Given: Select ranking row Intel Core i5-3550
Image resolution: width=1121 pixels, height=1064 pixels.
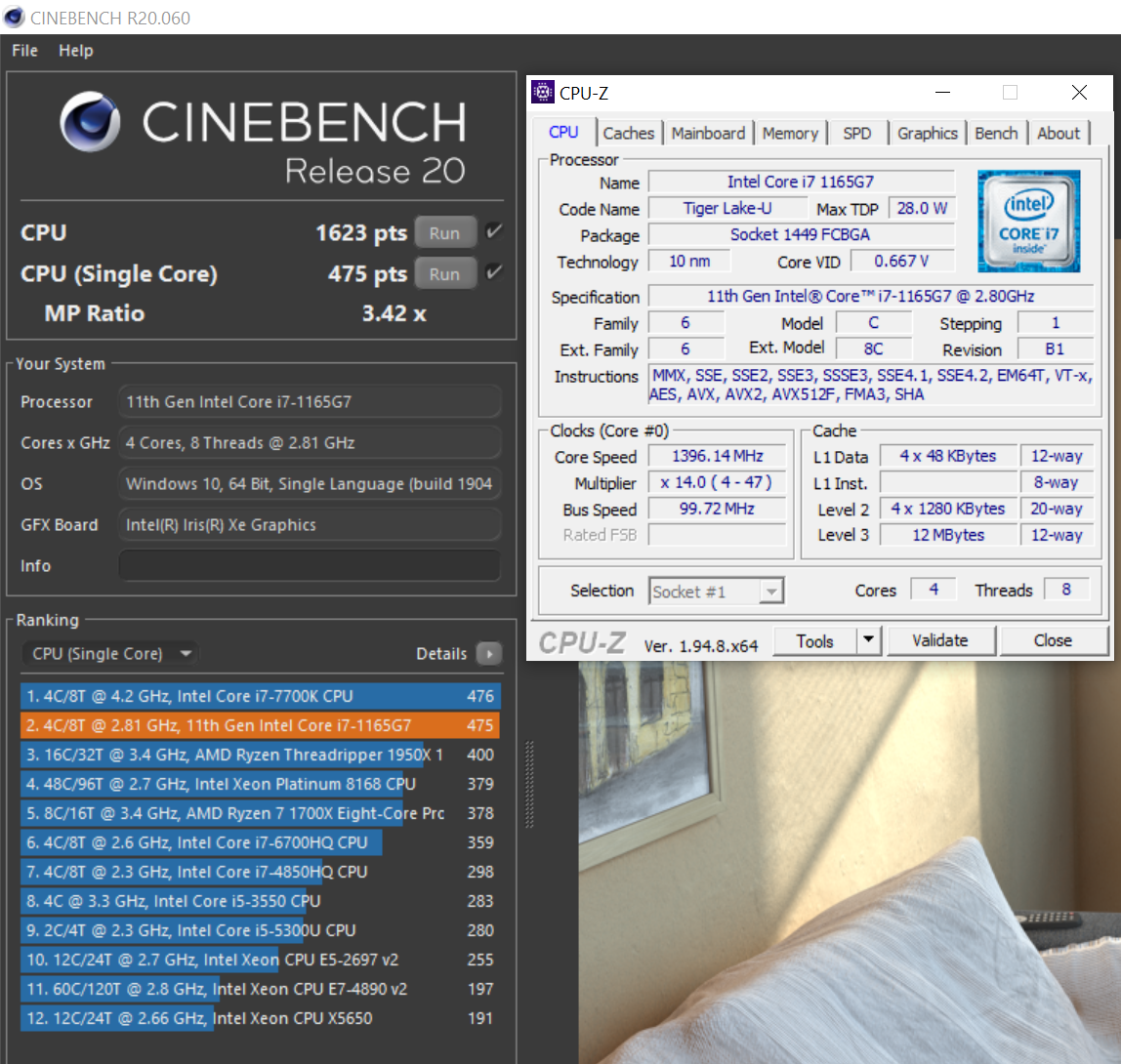Looking at the screenshot, I should click(260, 901).
